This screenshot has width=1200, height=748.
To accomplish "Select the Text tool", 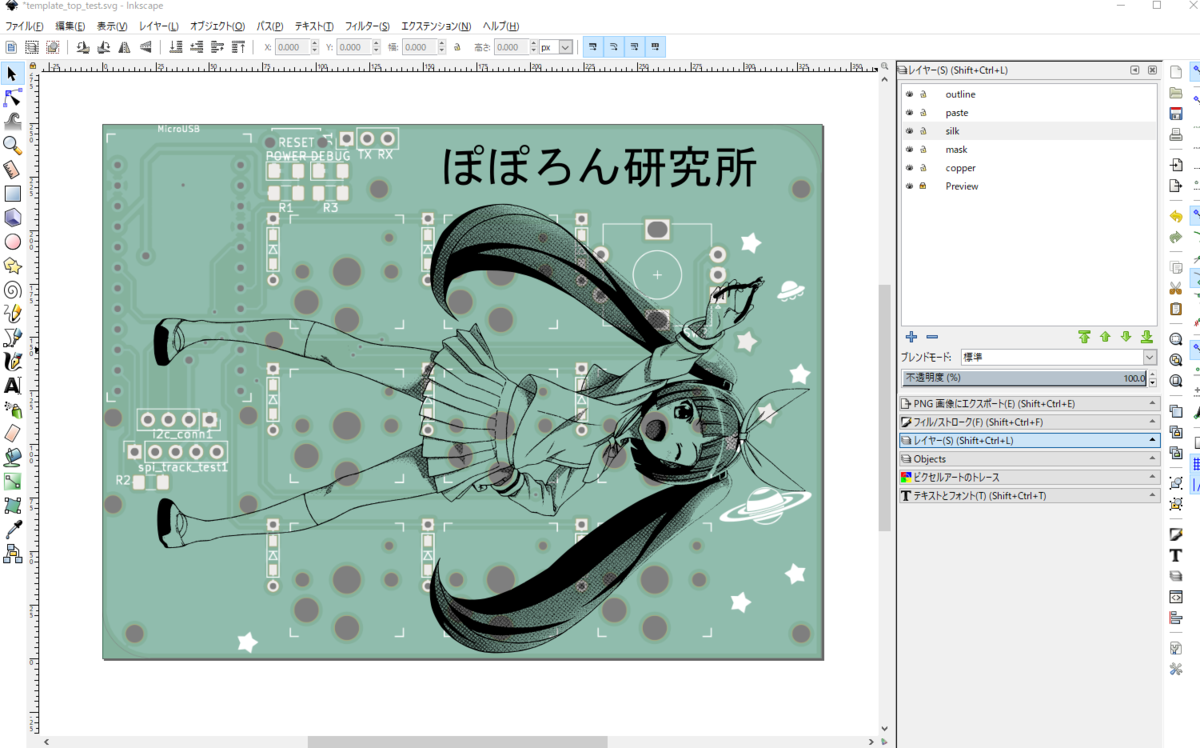I will pos(12,385).
